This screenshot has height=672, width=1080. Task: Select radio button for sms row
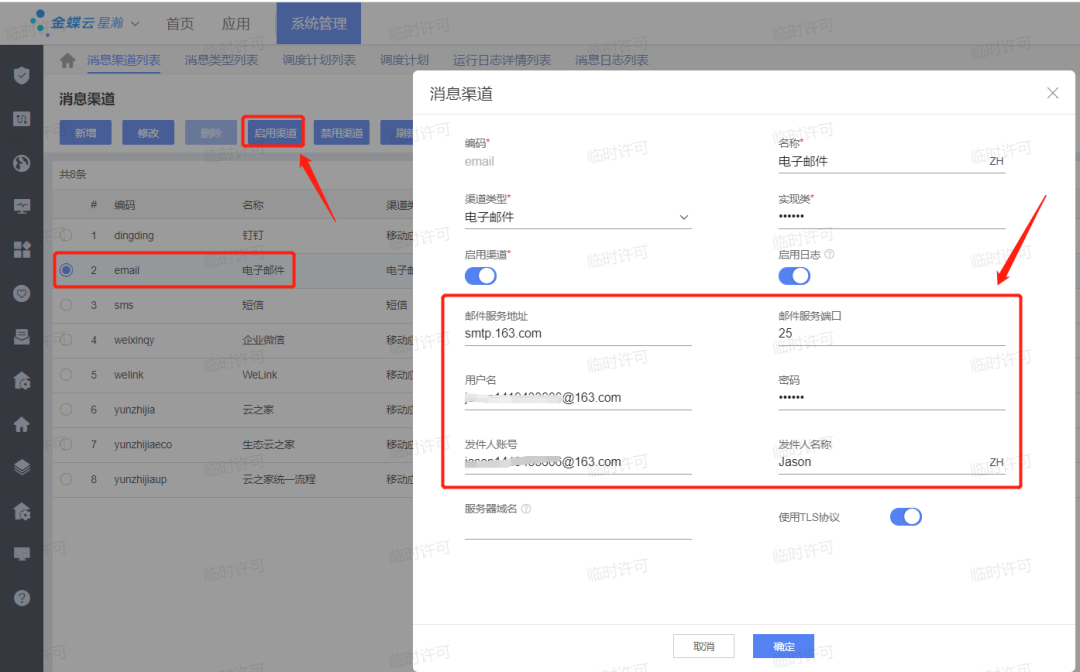tap(66, 305)
